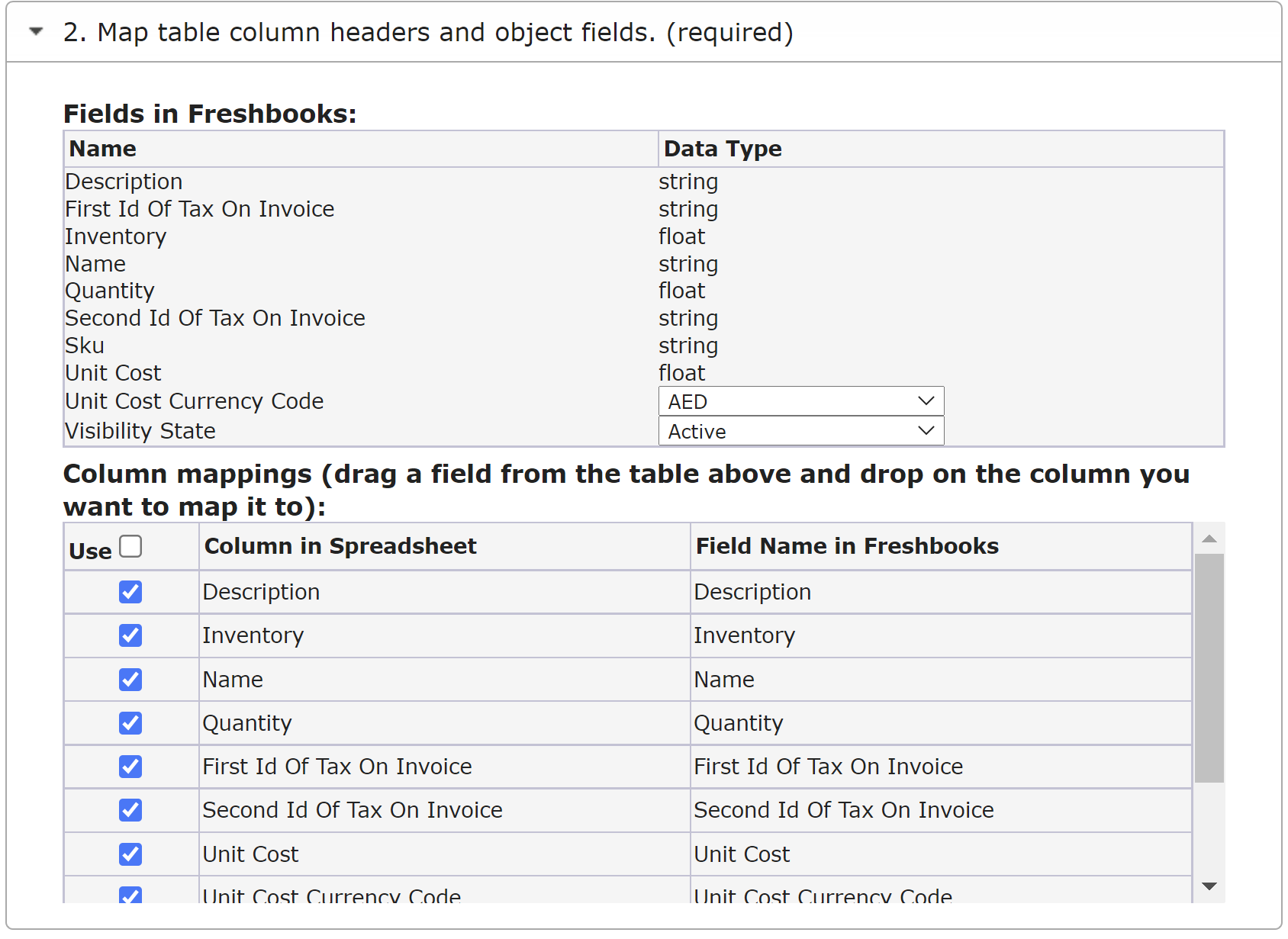1288x939 pixels.
Task: Click the section 2 title text
Action: (x=428, y=33)
